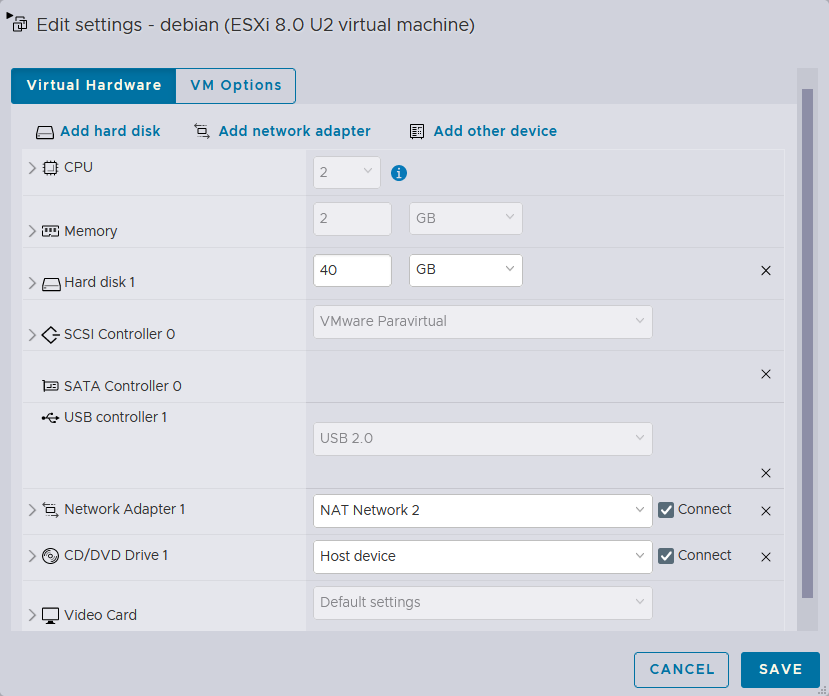Remove Network Adapter 1 with X icon

click(x=766, y=511)
